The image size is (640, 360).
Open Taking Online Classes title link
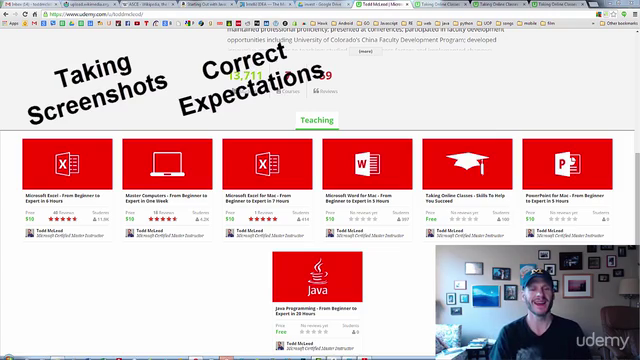coord(465,198)
